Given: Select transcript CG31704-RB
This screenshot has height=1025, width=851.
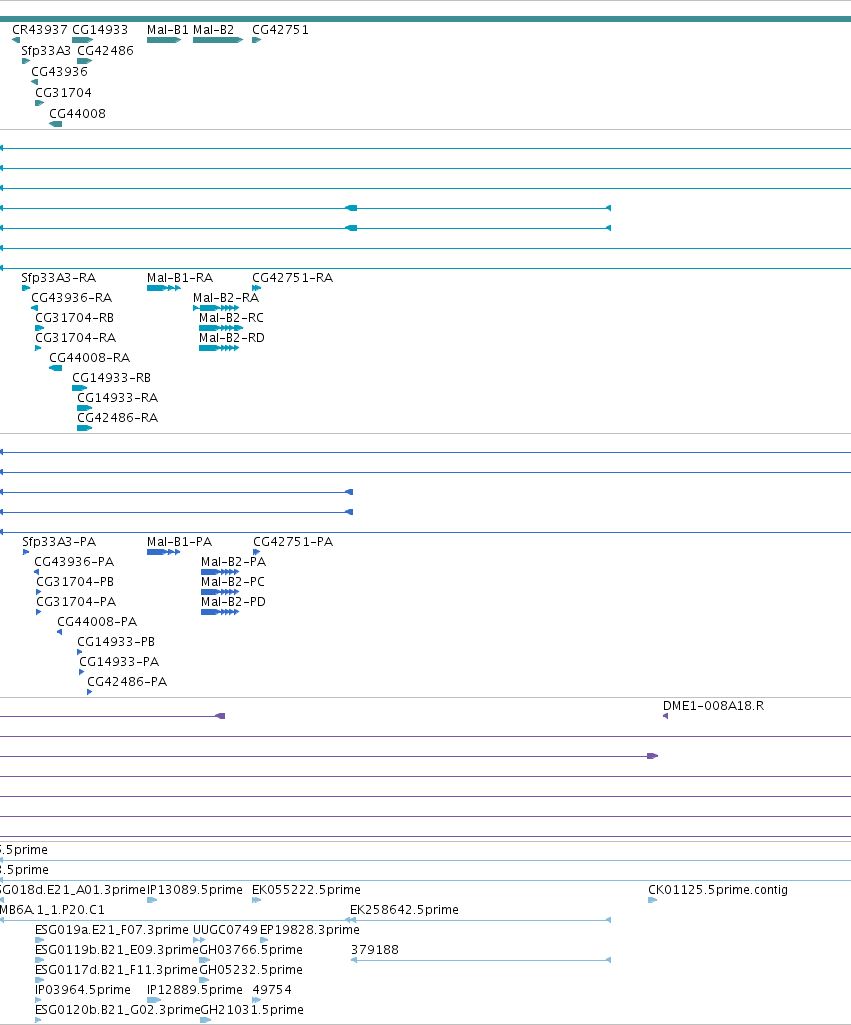Looking at the screenshot, I should coord(75,318).
